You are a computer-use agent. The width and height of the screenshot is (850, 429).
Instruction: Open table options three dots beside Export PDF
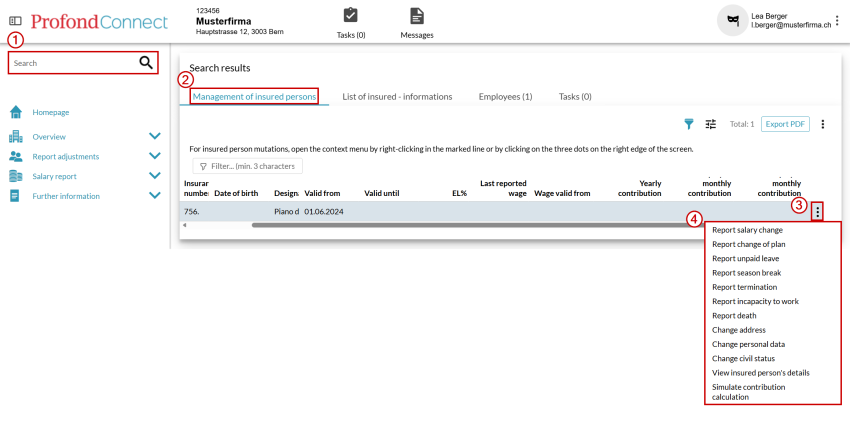[822, 124]
